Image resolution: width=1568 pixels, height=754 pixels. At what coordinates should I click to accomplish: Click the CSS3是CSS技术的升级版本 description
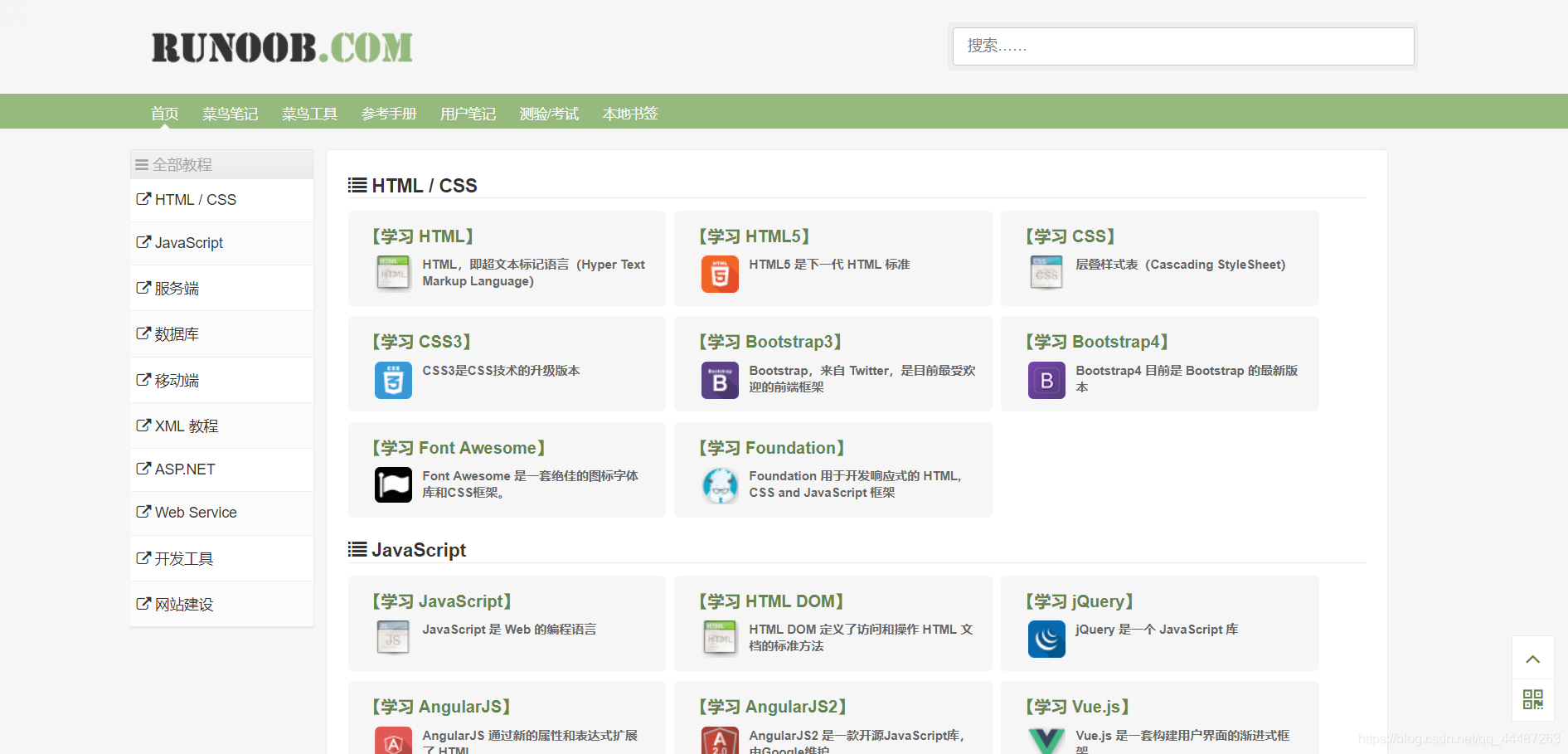click(501, 371)
